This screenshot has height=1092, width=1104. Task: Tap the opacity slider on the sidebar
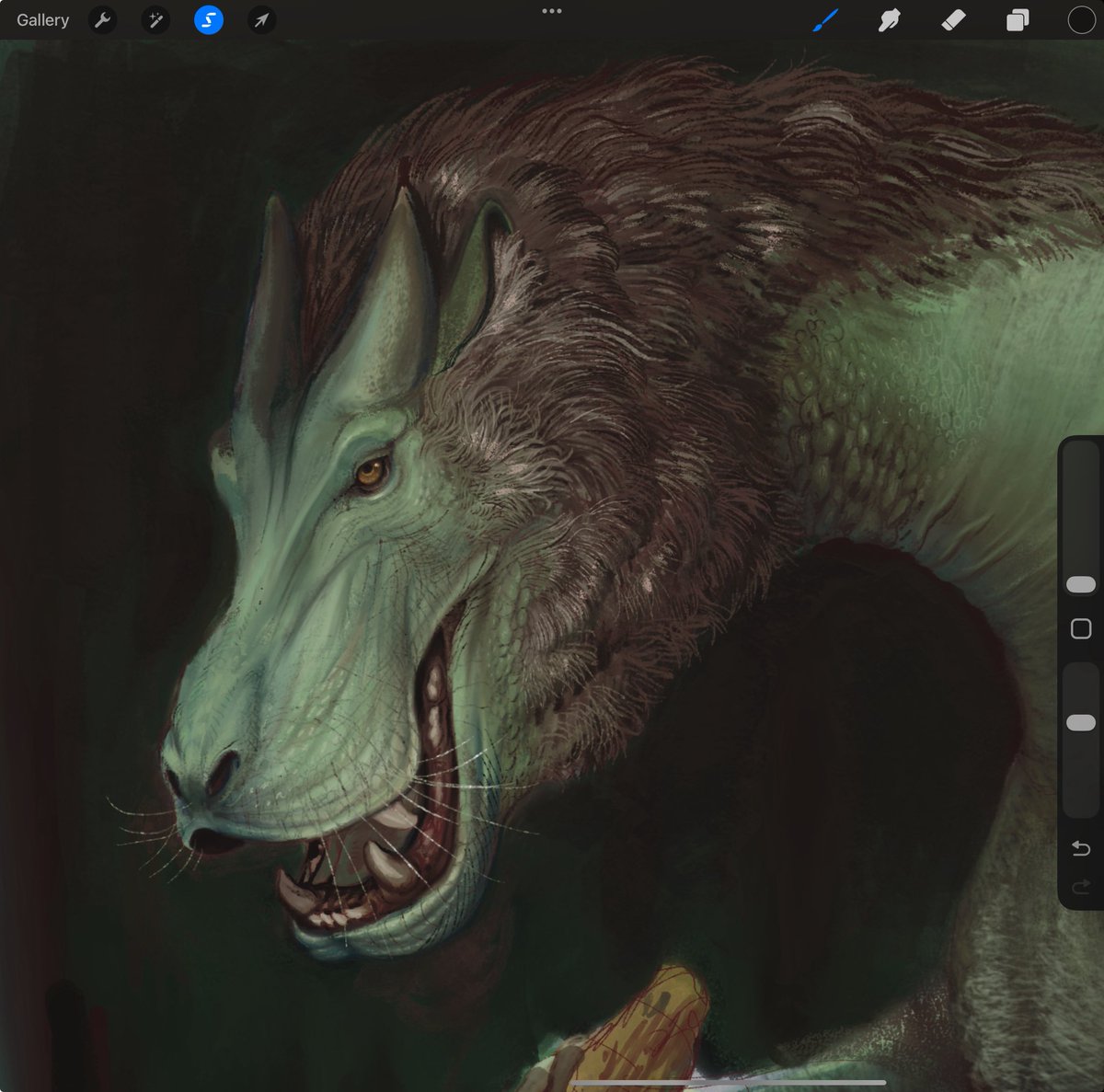(x=1080, y=723)
